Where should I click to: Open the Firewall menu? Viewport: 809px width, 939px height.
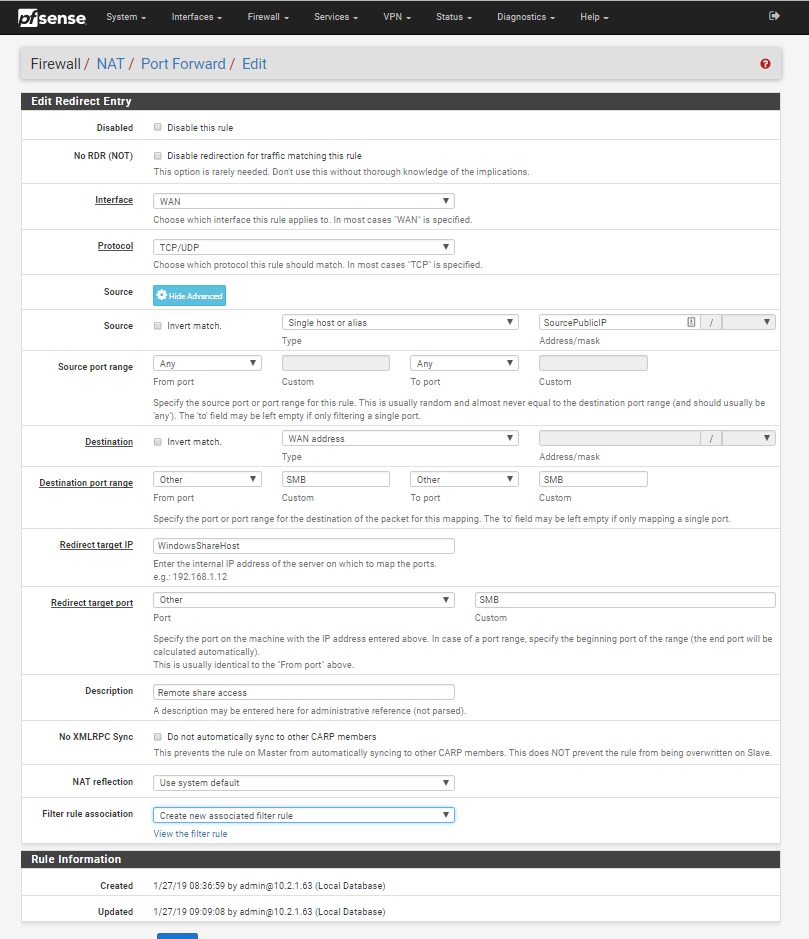pyautogui.click(x=268, y=17)
